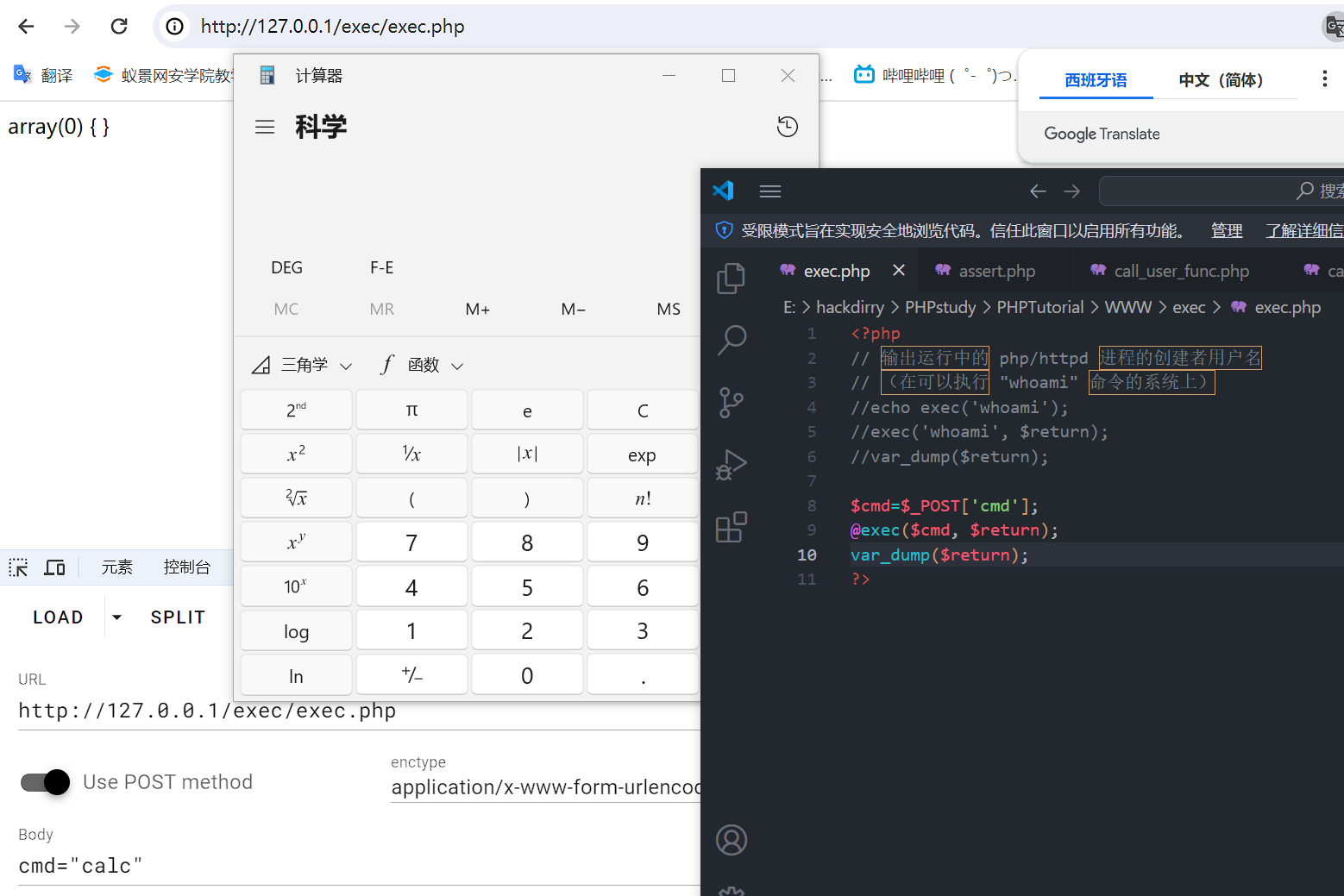
Task: Toggle the calculator 2nd function key
Action: [x=296, y=410]
